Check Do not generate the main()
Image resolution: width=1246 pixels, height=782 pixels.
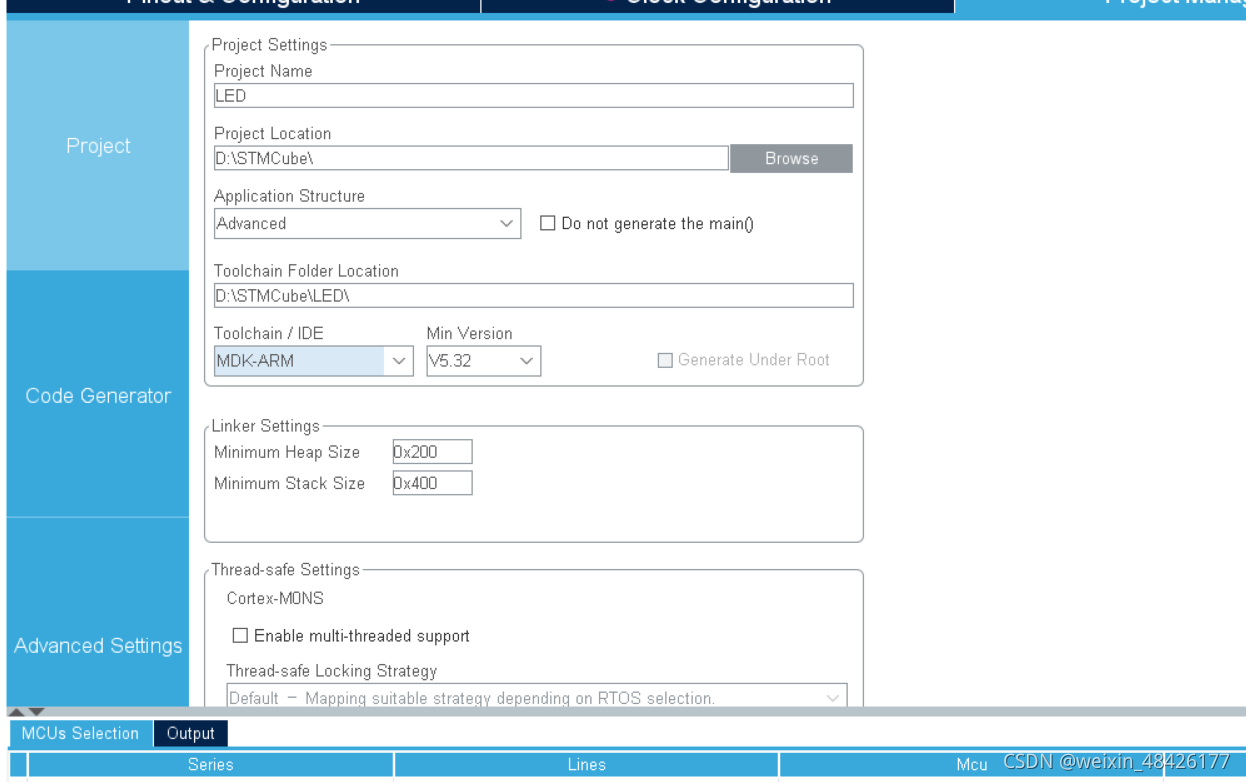[x=547, y=223]
